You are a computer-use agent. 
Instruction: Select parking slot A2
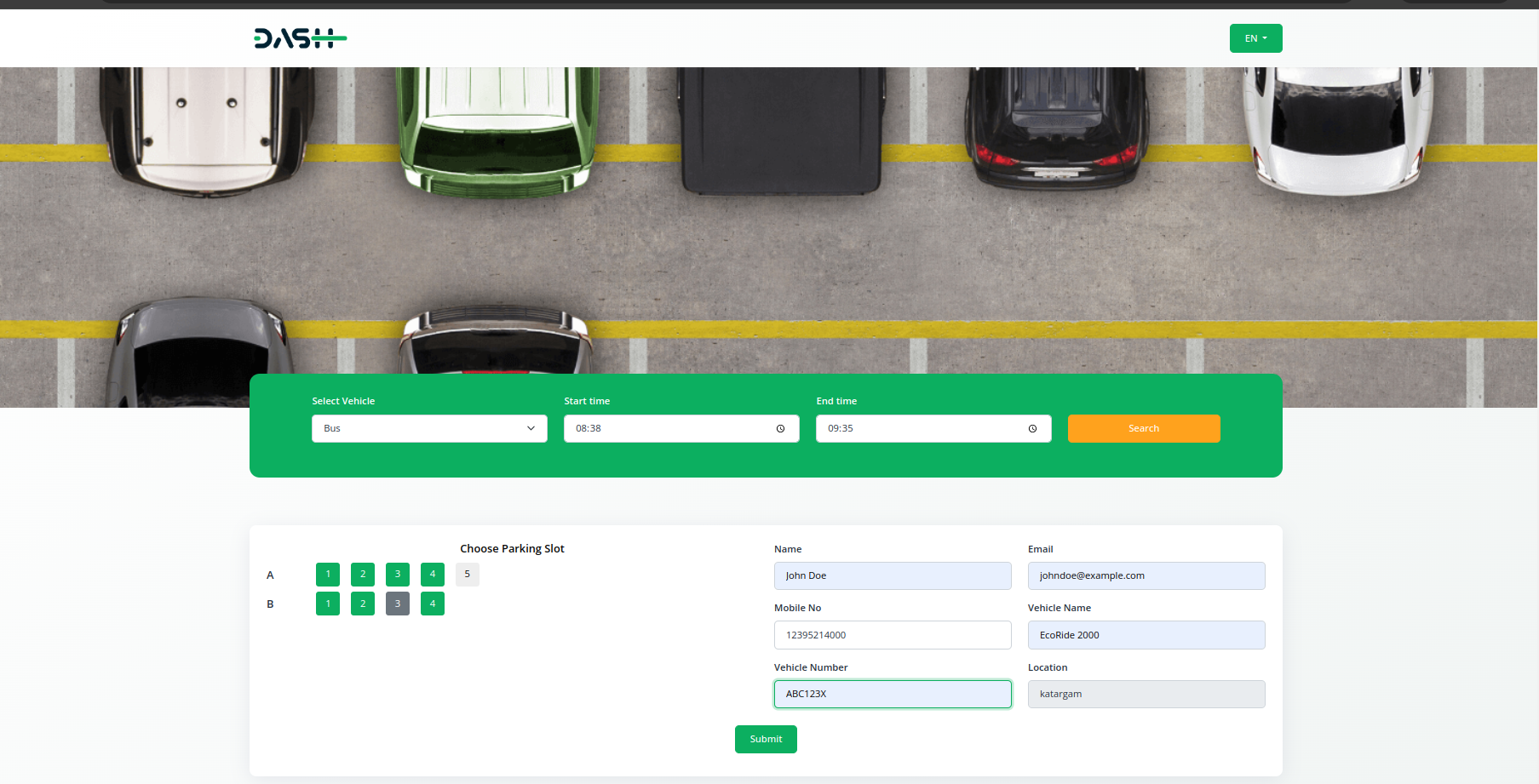click(363, 575)
